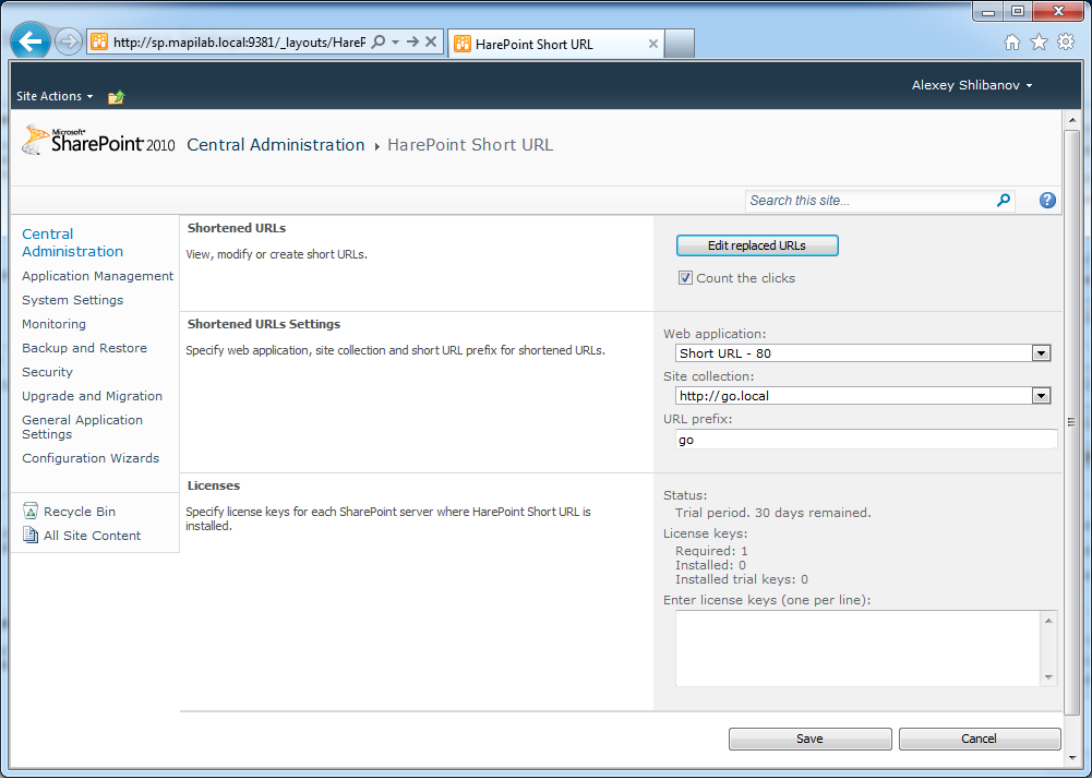The image size is (1092, 778).
Task: Click up arrow of license keys scrollbar
Action: tap(1049, 621)
